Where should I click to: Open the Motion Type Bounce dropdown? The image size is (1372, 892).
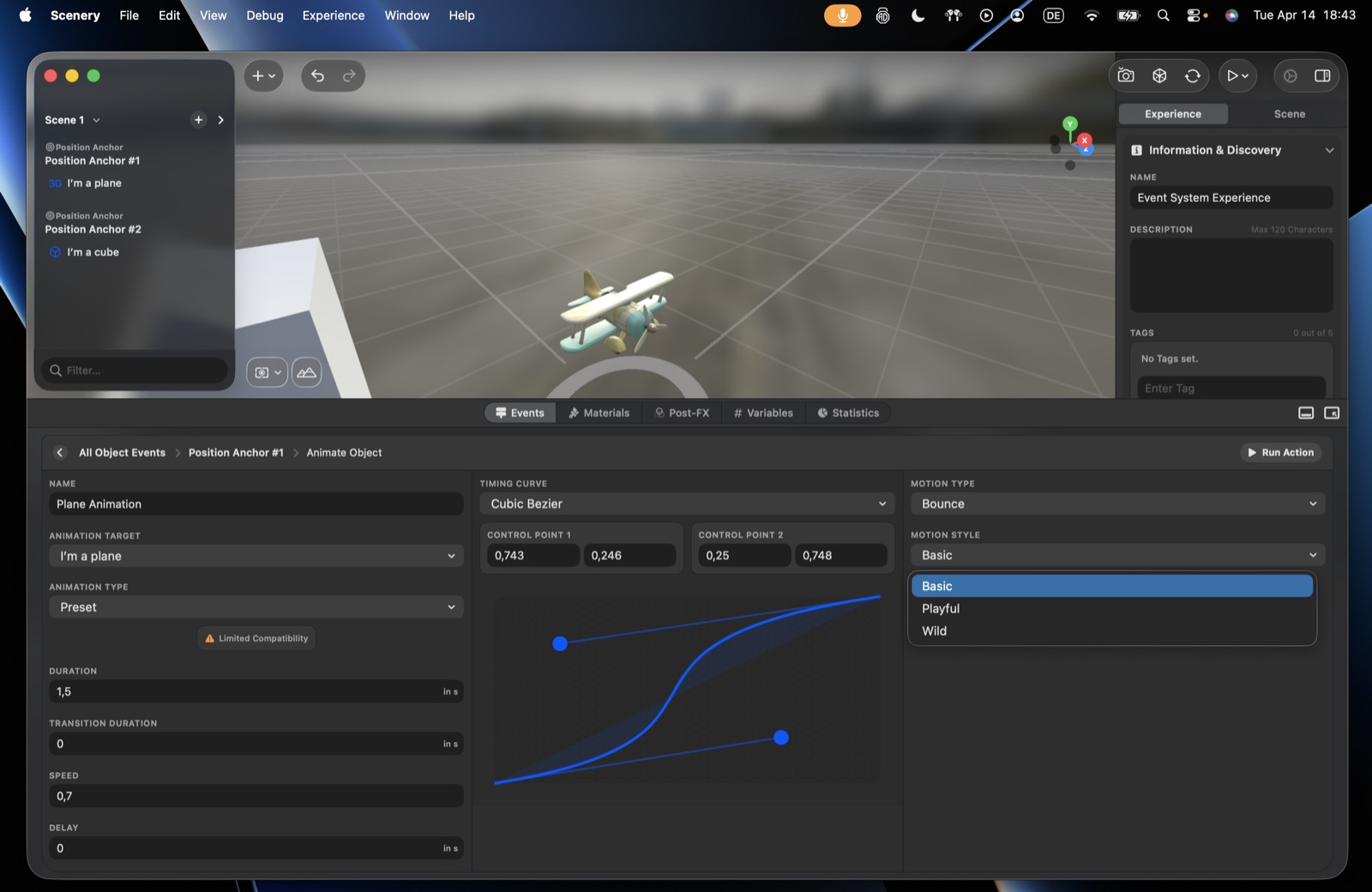(1117, 503)
